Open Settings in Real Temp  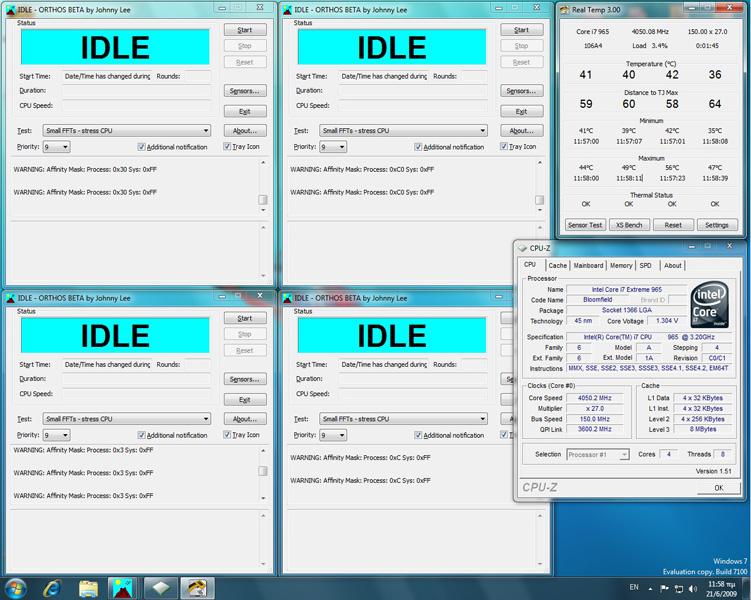click(x=717, y=225)
